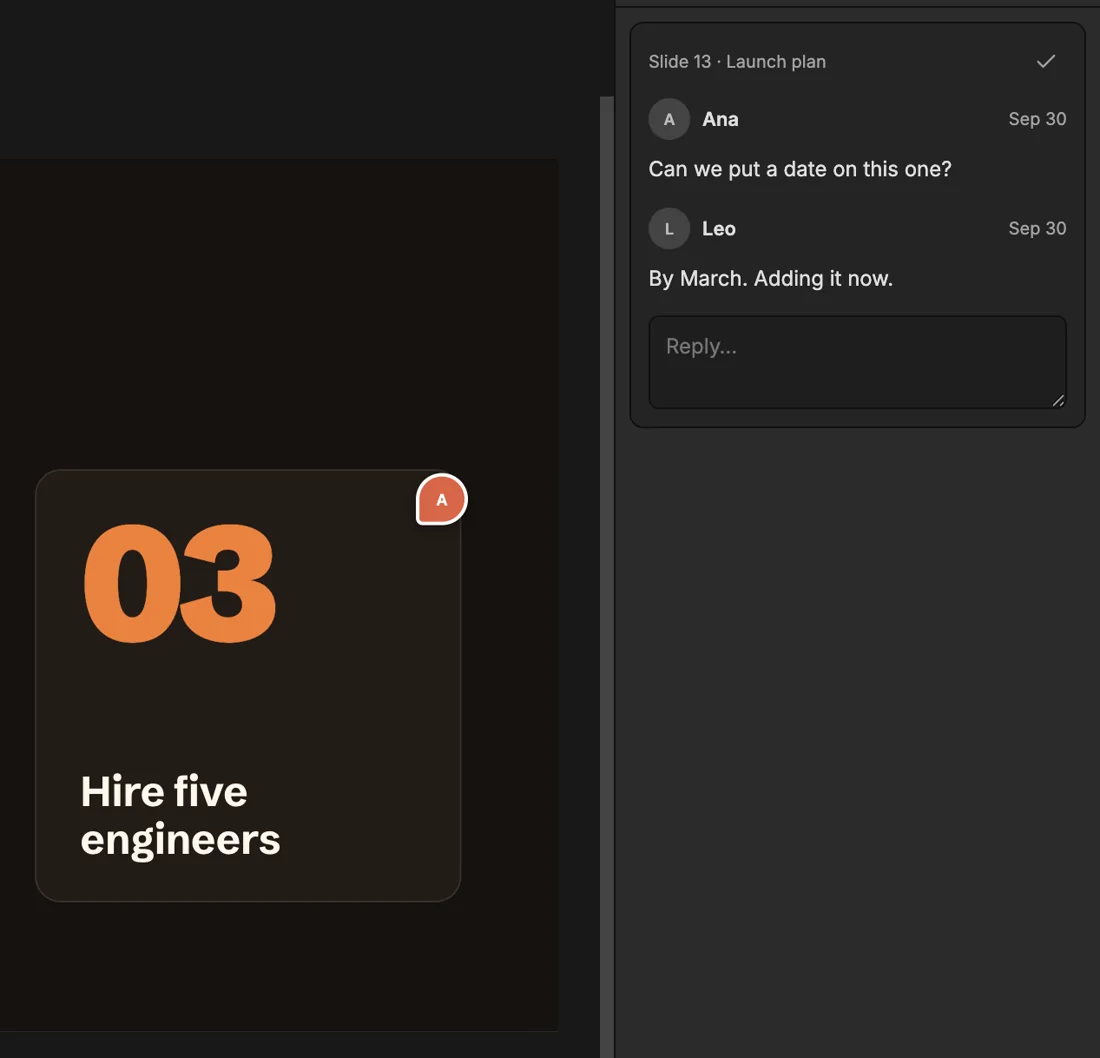This screenshot has height=1058, width=1100.
Task: Click the slide canvas vertical scrollbar
Action: pyautogui.click(x=607, y=577)
